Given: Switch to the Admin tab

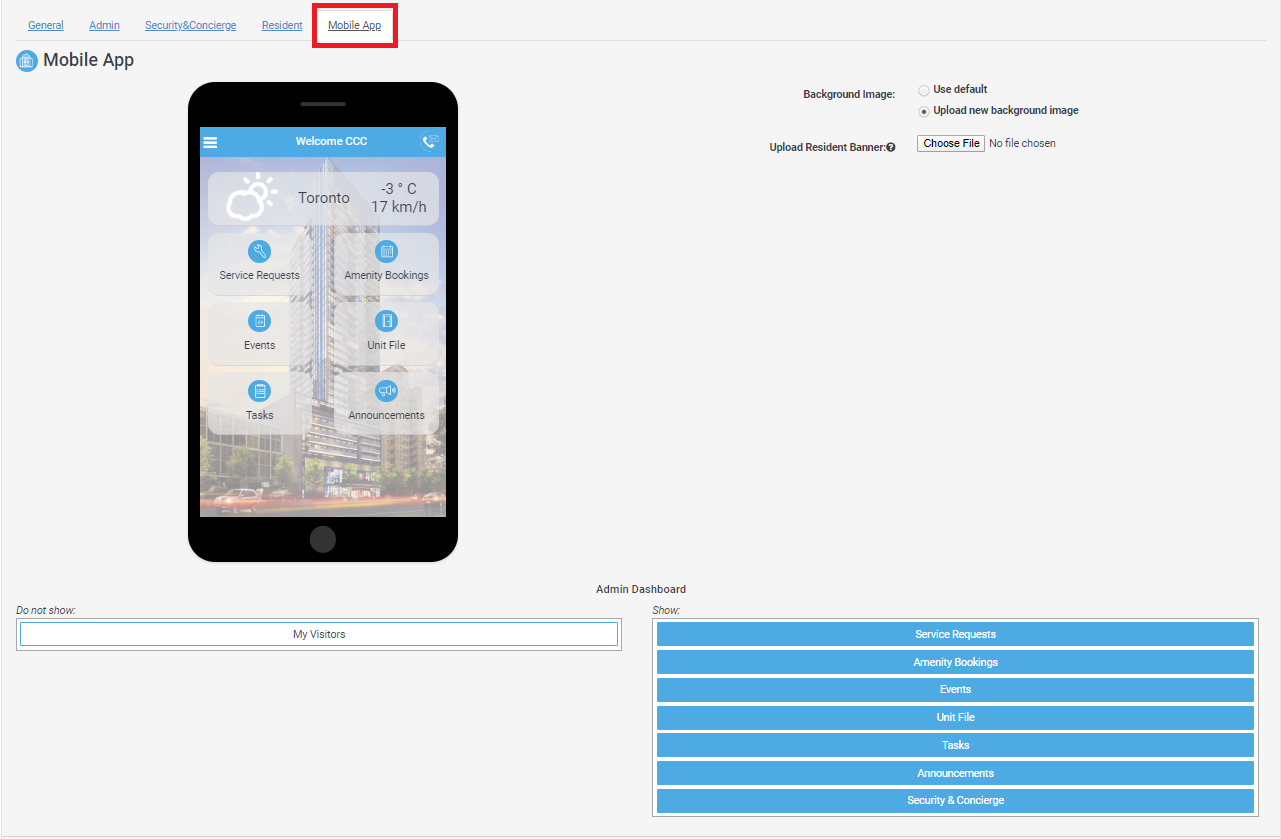Looking at the screenshot, I should click(104, 25).
